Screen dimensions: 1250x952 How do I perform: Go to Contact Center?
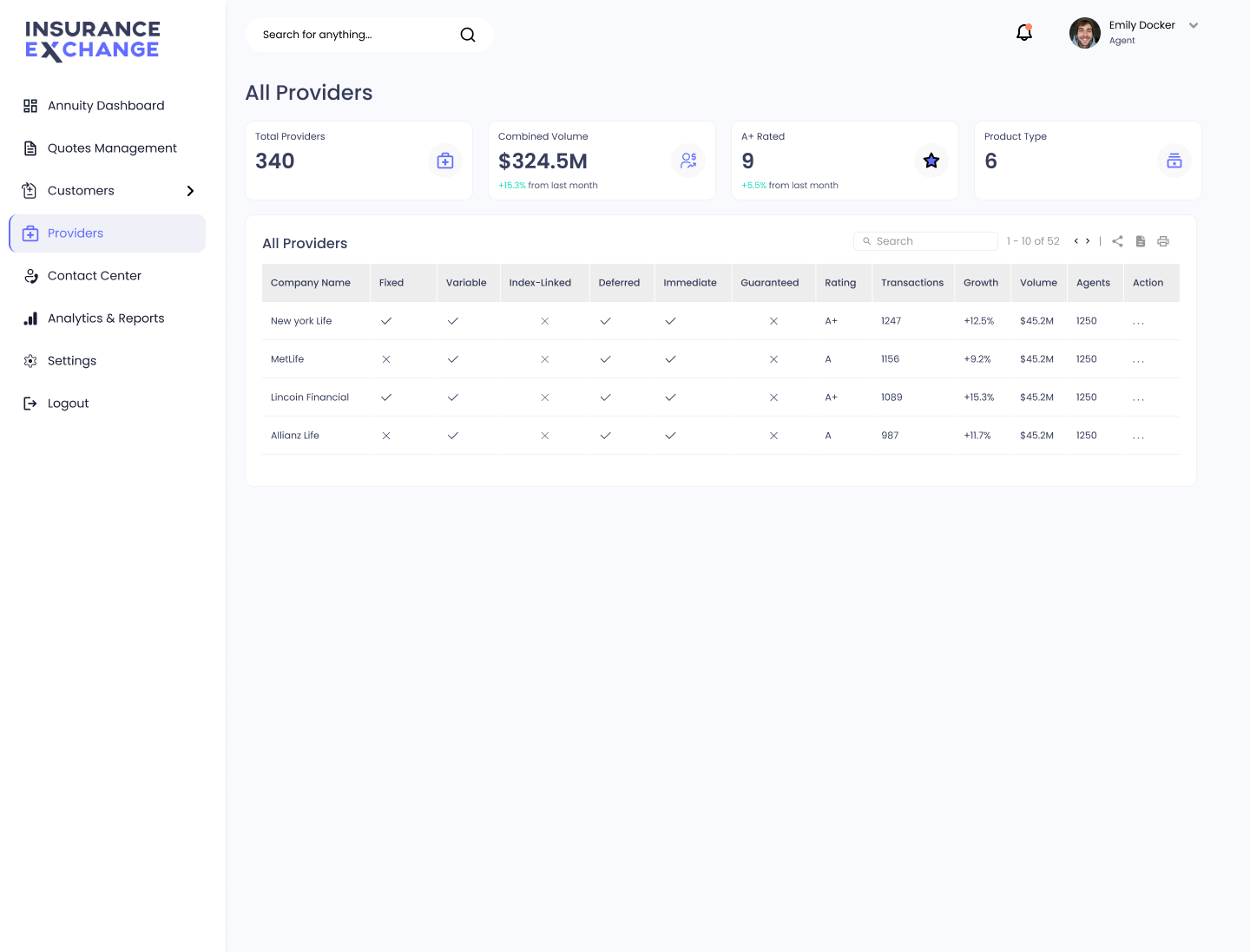pyautogui.click(x=107, y=276)
